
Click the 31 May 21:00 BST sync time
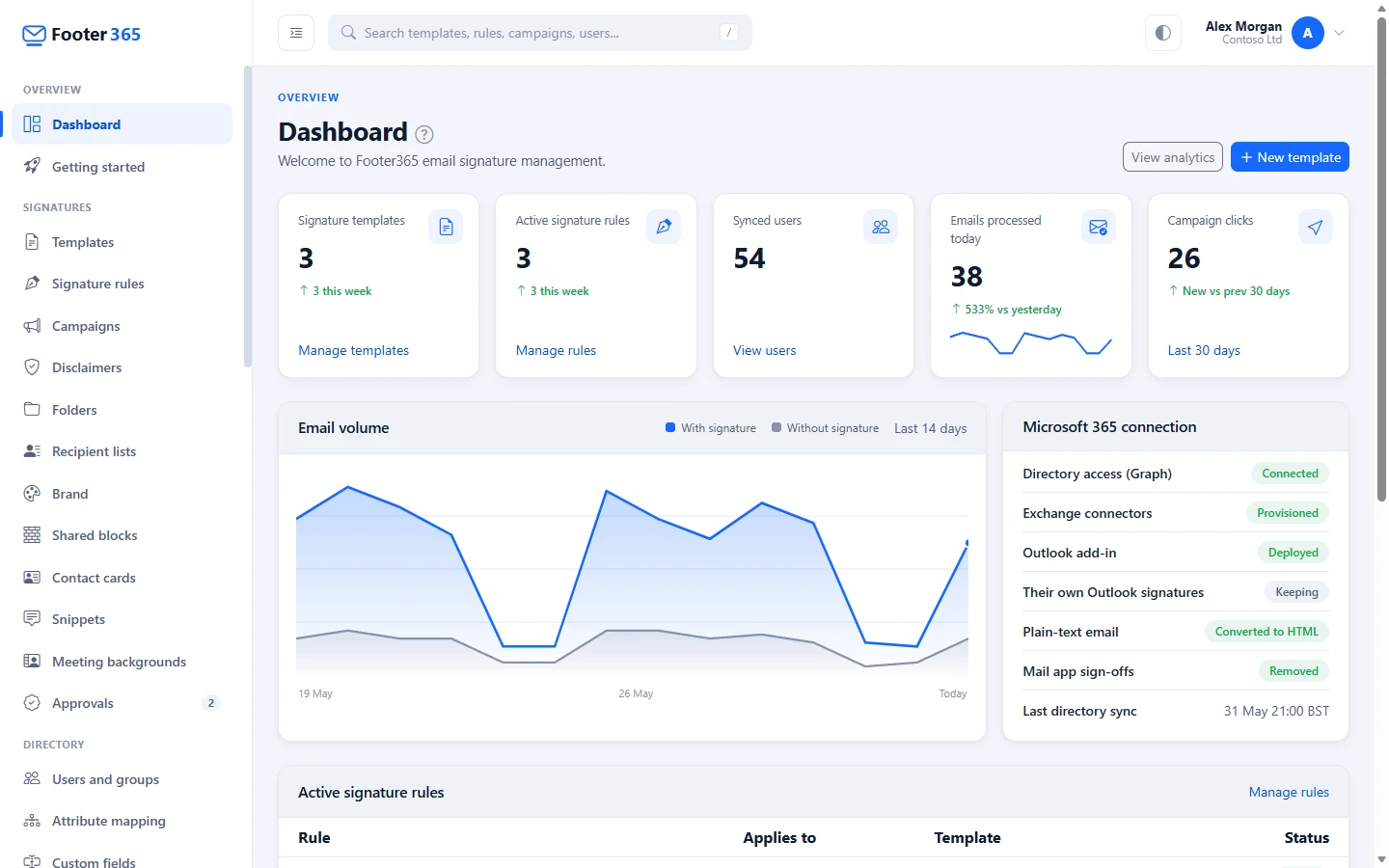1276,711
